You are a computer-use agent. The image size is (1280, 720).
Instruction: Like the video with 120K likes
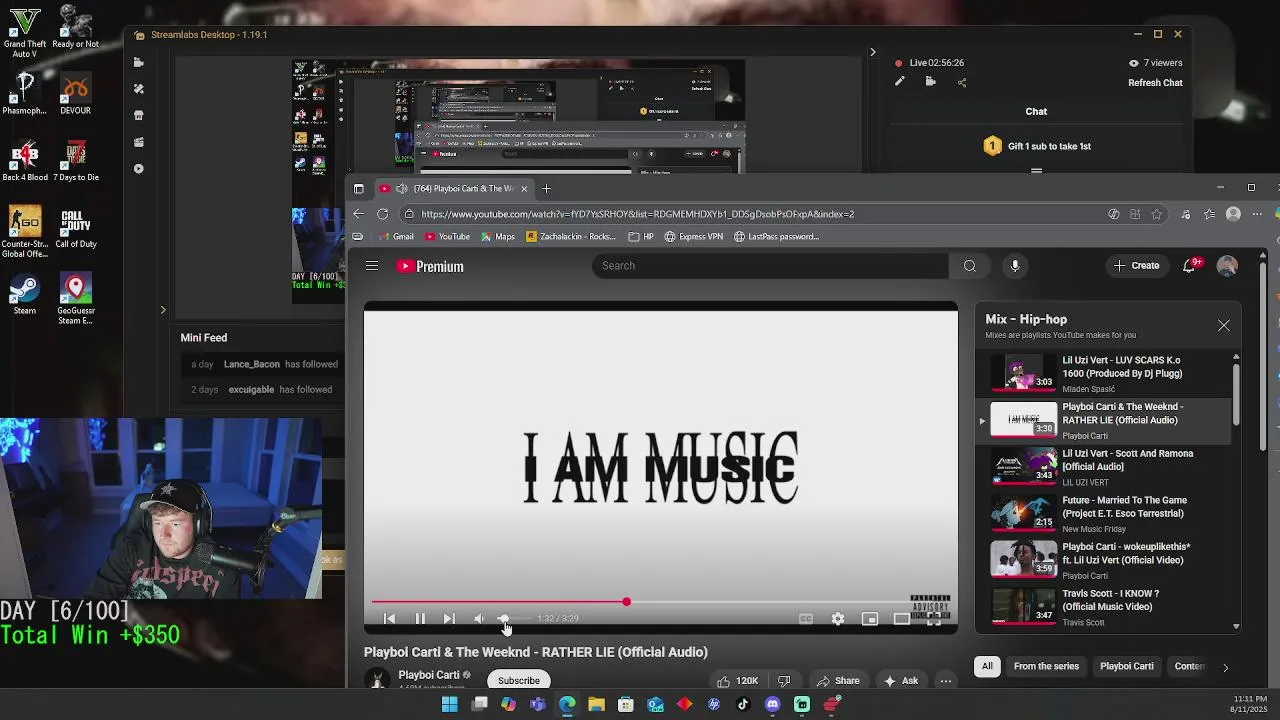click(738, 681)
